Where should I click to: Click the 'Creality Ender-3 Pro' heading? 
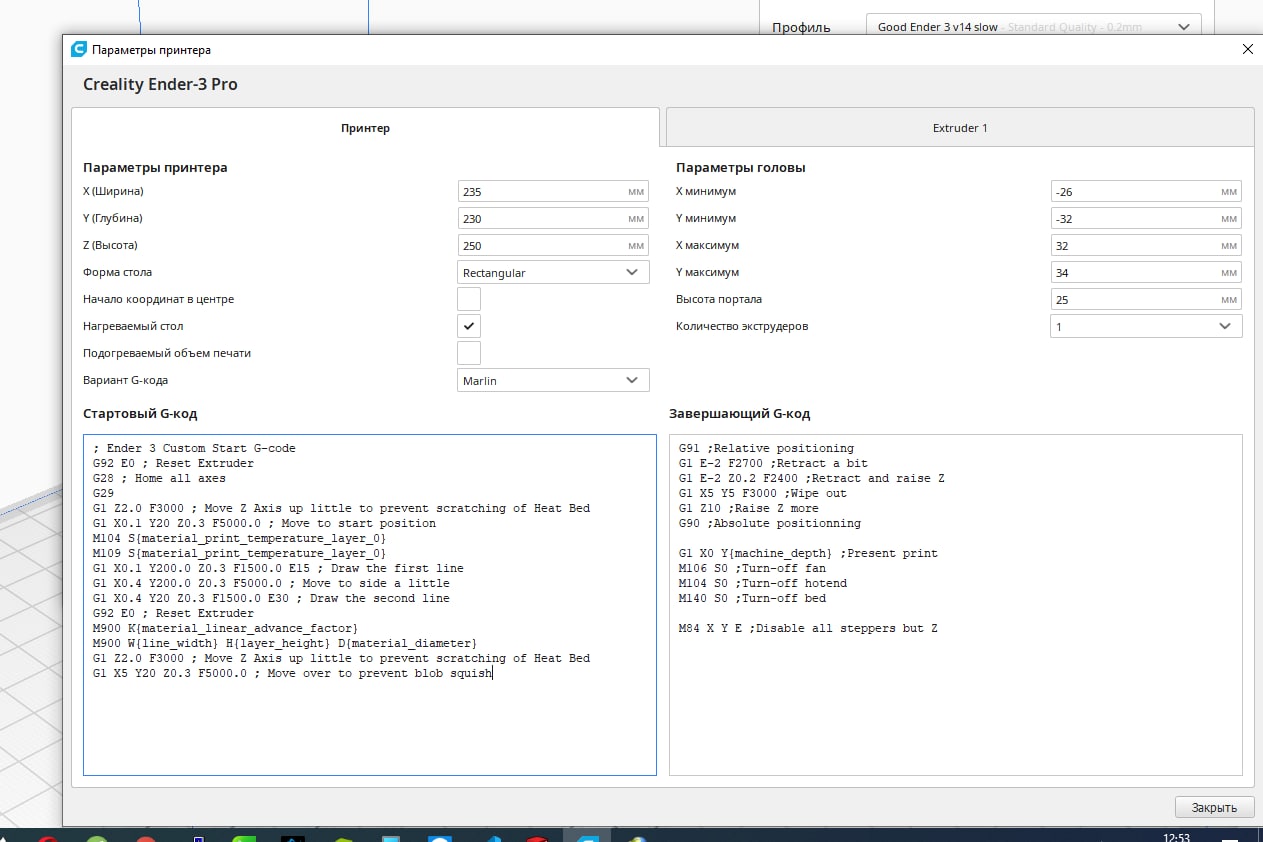(x=160, y=84)
